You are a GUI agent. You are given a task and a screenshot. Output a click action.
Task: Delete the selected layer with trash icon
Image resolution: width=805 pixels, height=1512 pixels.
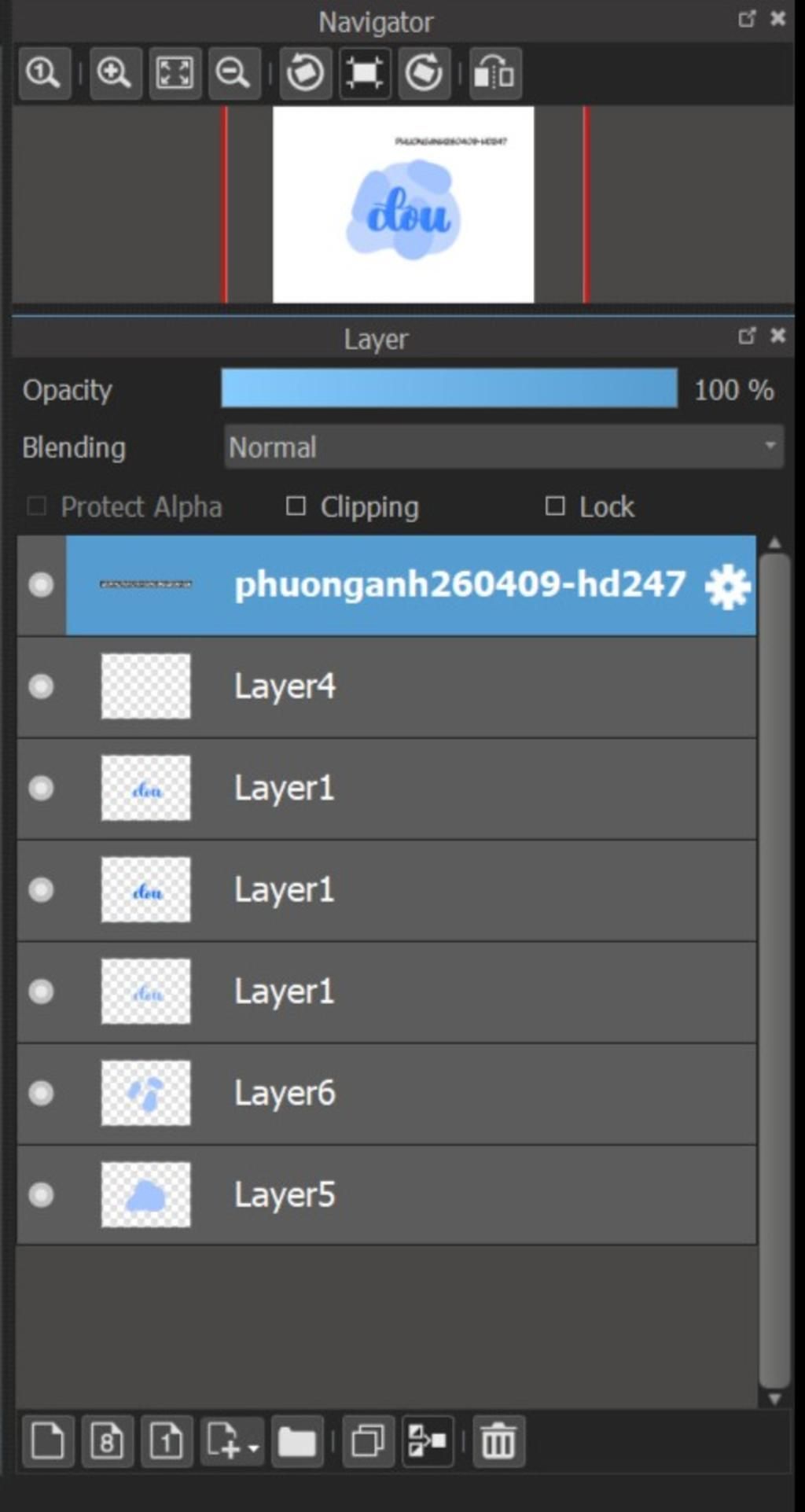(x=498, y=1442)
